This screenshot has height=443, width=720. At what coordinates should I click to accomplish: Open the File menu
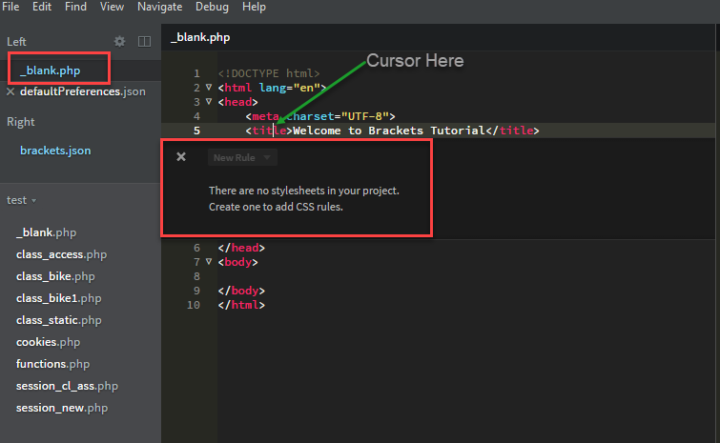[12, 7]
